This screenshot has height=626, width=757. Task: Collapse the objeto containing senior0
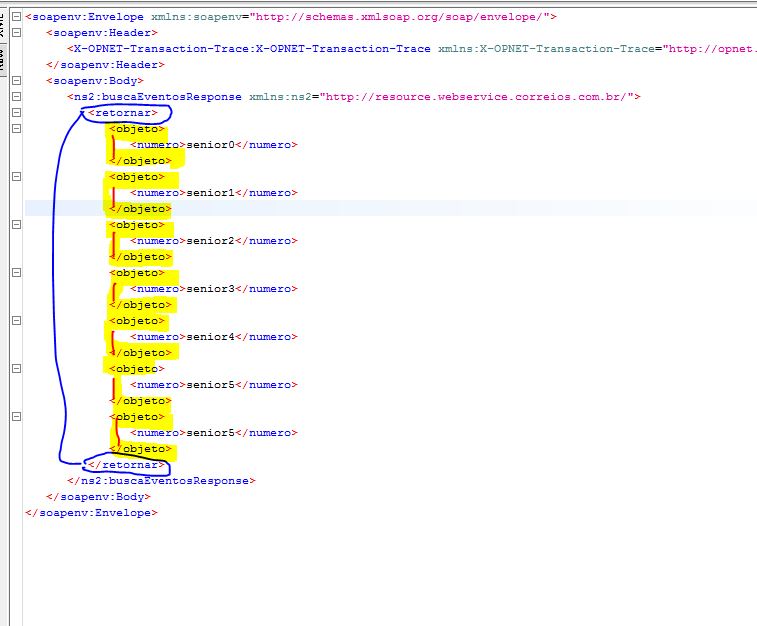click(16, 129)
